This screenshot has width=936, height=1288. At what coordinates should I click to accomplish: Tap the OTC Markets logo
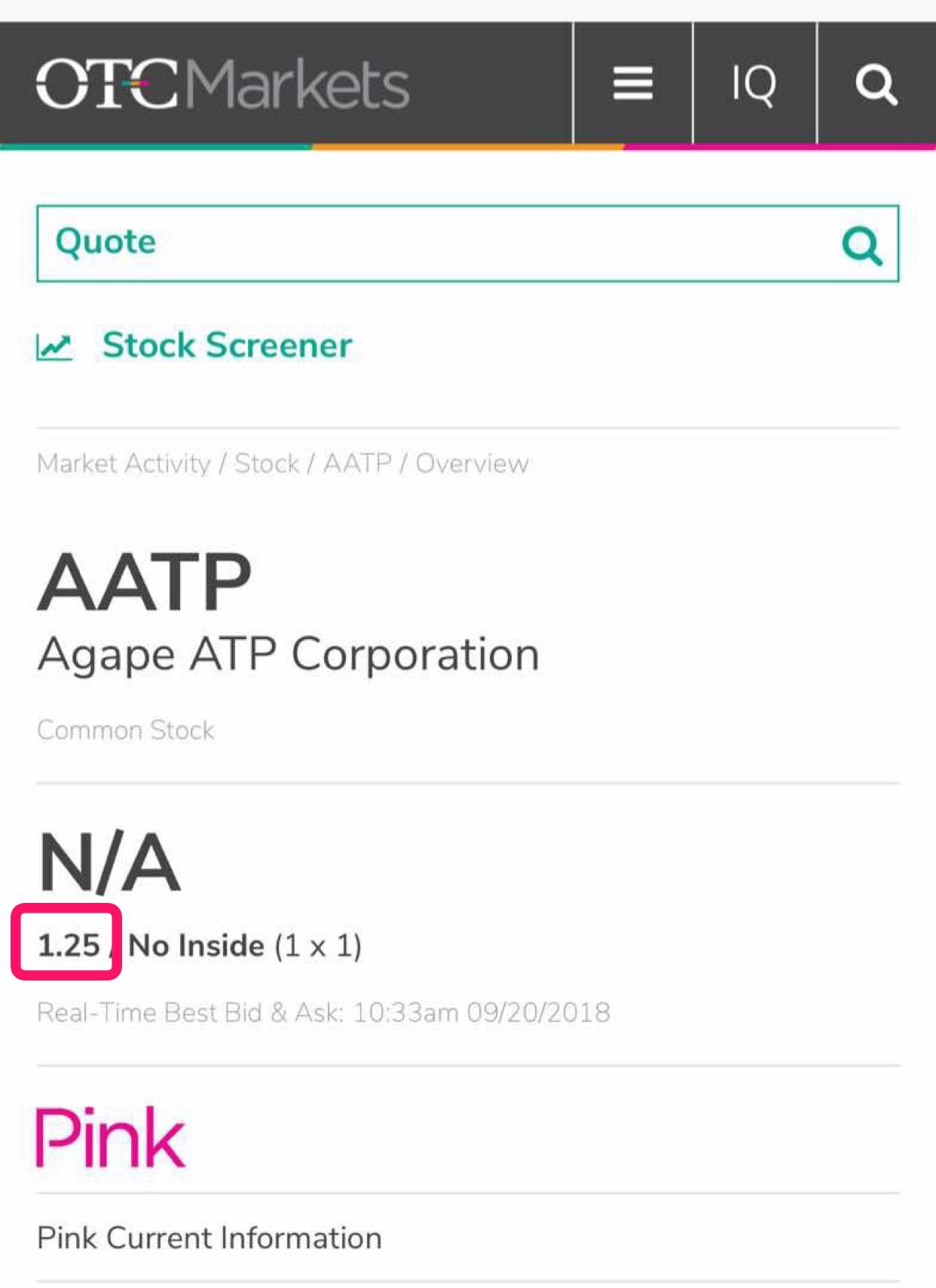[222, 84]
